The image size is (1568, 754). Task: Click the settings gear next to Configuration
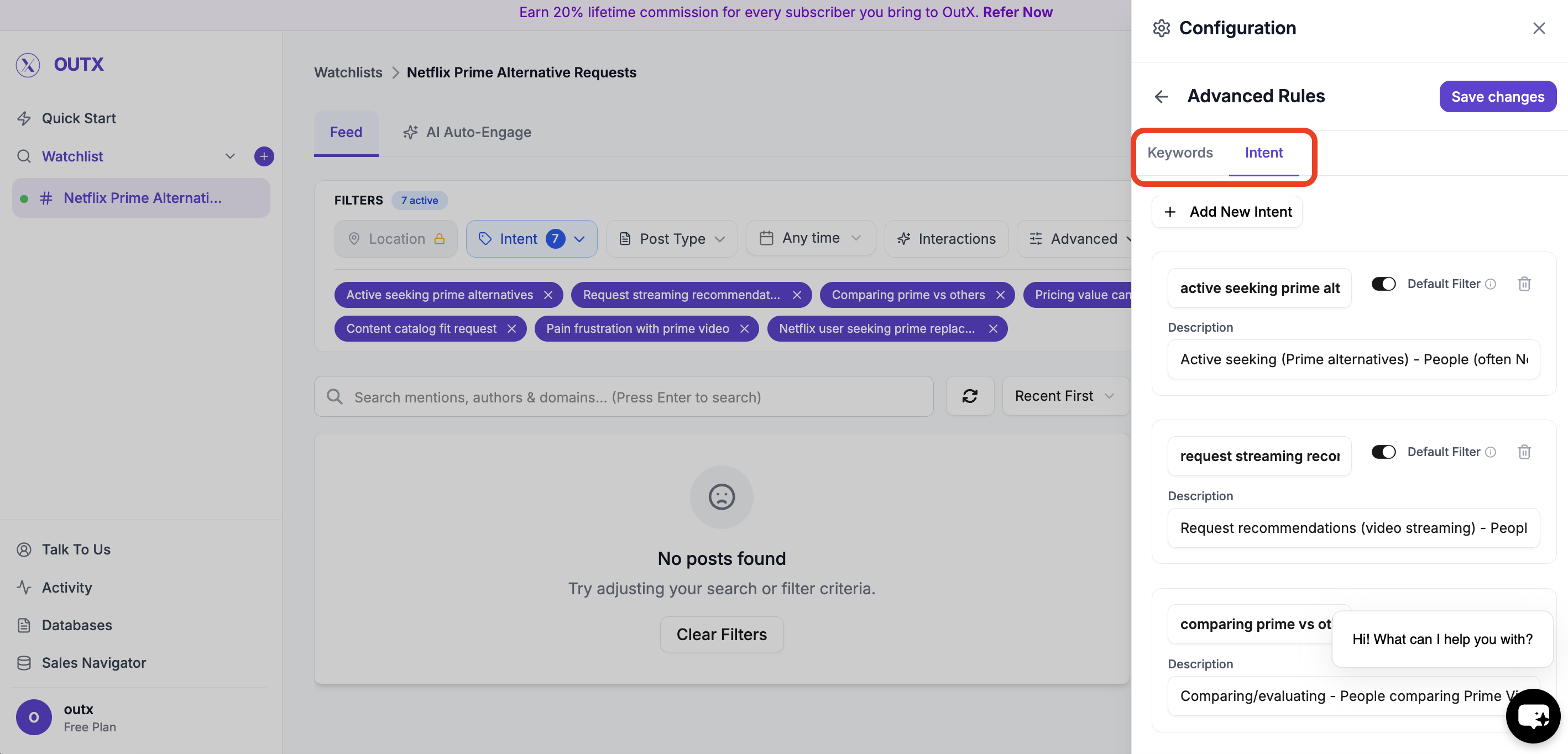tap(1162, 28)
